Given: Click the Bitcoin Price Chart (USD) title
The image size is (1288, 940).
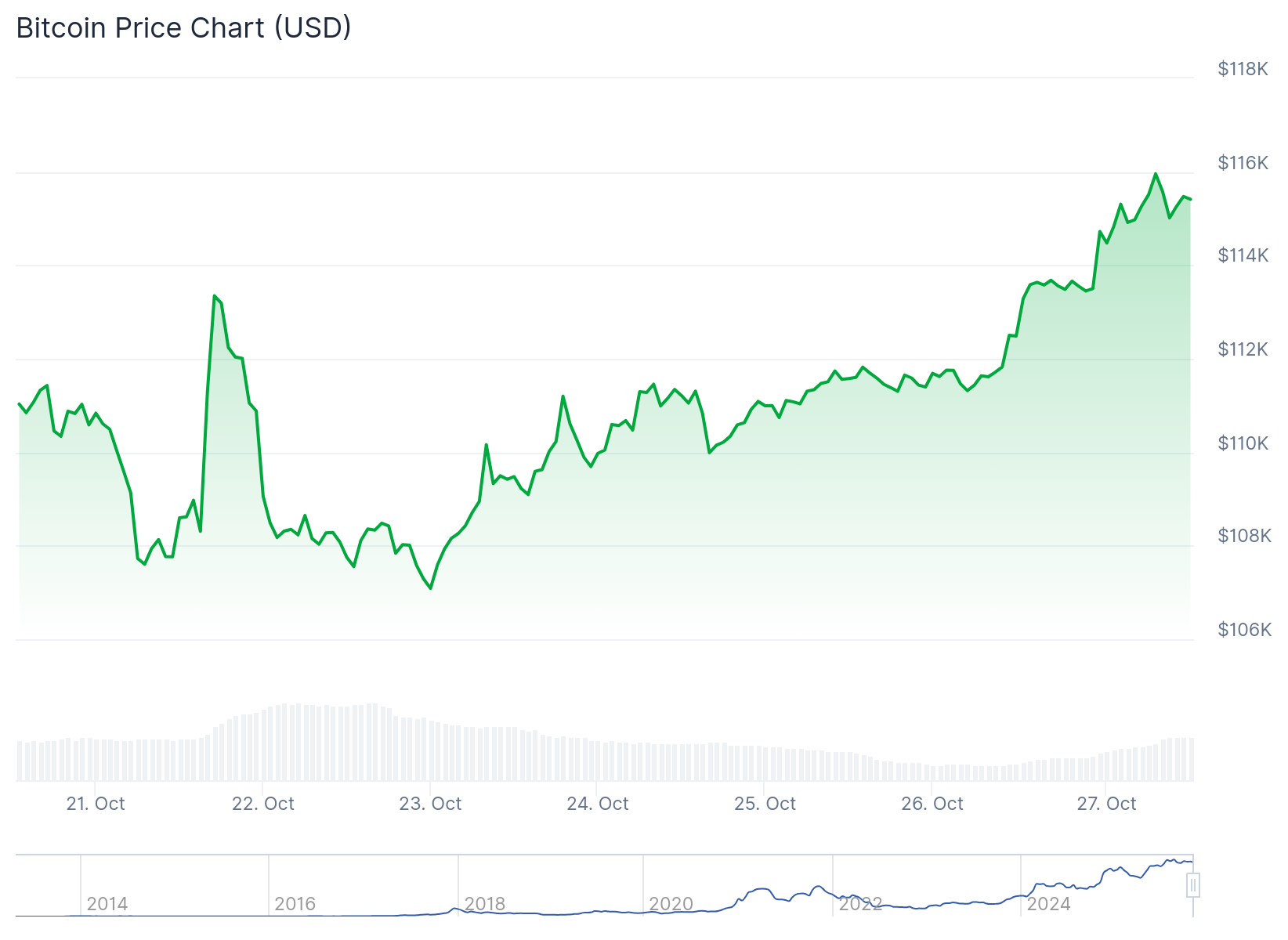Looking at the screenshot, I should (x=183, y=28).
